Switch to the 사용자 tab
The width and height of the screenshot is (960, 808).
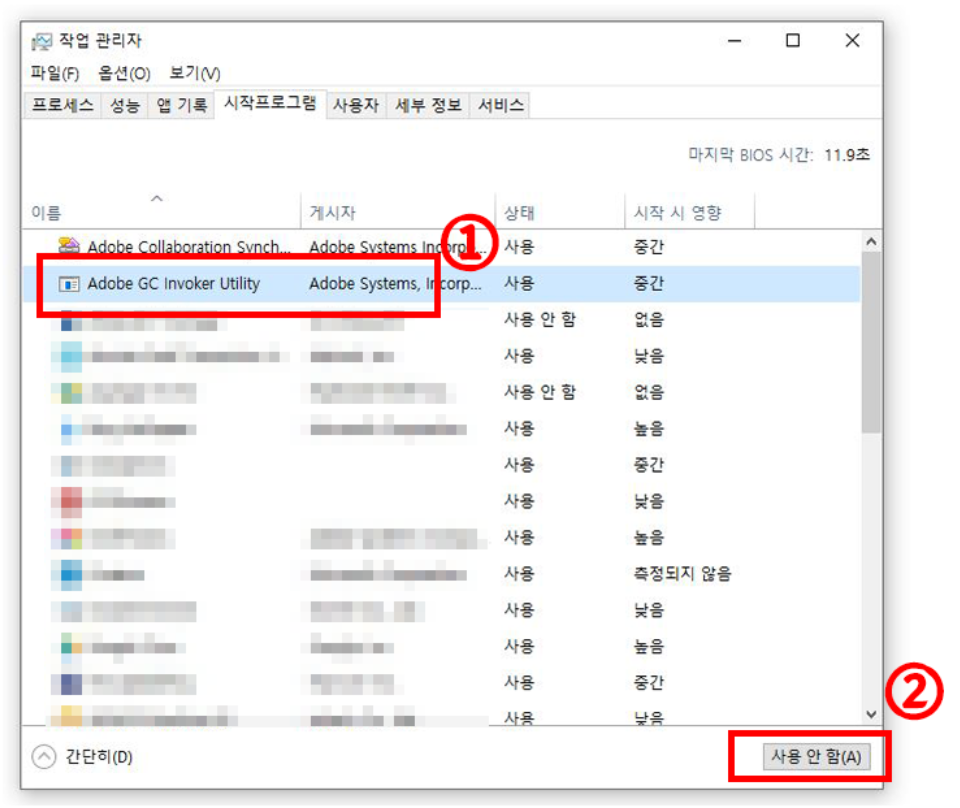point(356,105)
